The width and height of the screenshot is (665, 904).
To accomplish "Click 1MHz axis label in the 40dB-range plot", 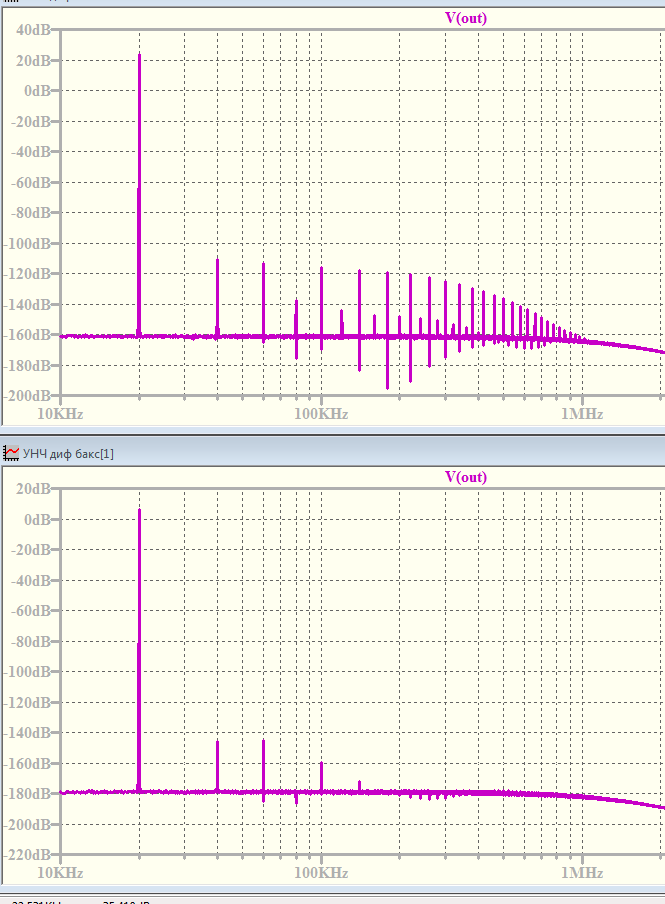I will (582, 414).
